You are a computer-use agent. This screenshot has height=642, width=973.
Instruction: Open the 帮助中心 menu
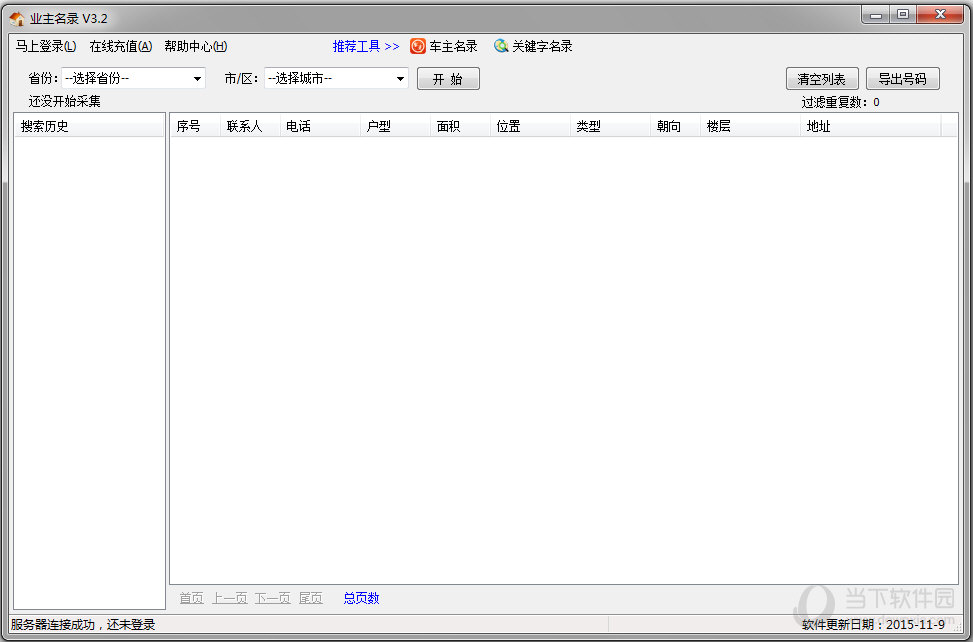pos(196,47)
